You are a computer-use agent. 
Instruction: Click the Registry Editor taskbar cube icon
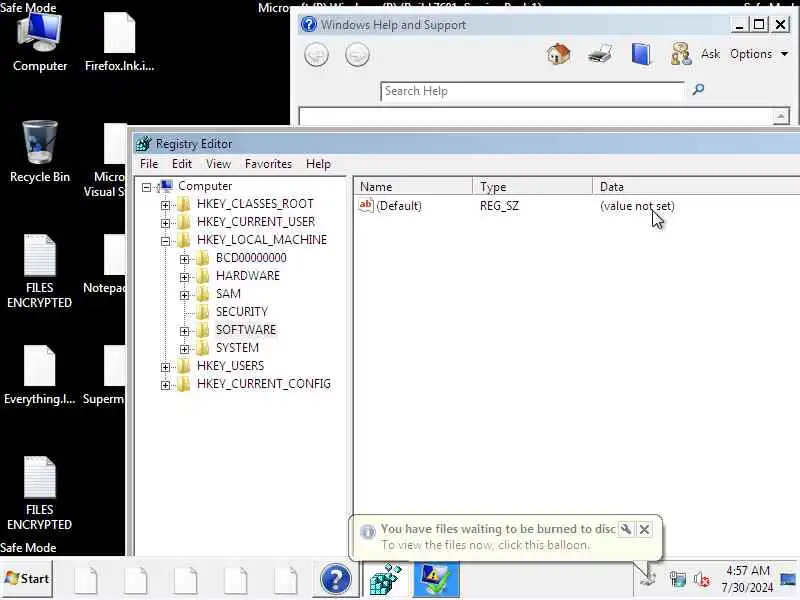click(x=385, y=580)
